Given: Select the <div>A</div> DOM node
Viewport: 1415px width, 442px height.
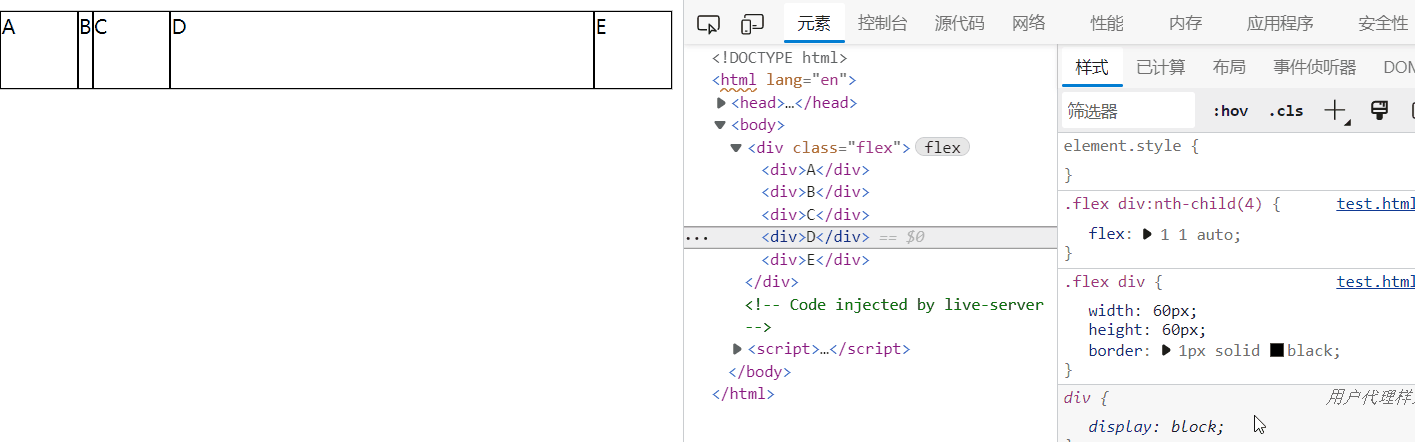Looking at the screenshot, I should (x=815, y=170).
